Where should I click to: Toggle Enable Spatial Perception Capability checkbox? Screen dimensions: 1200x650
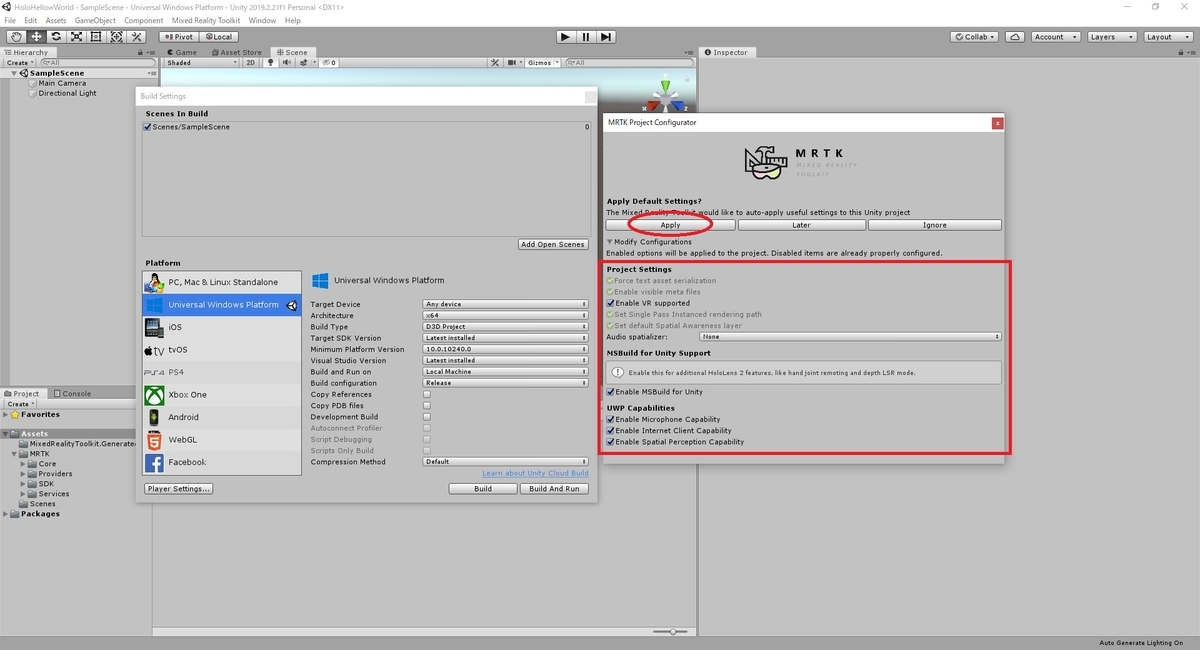[x=611, y=442]
